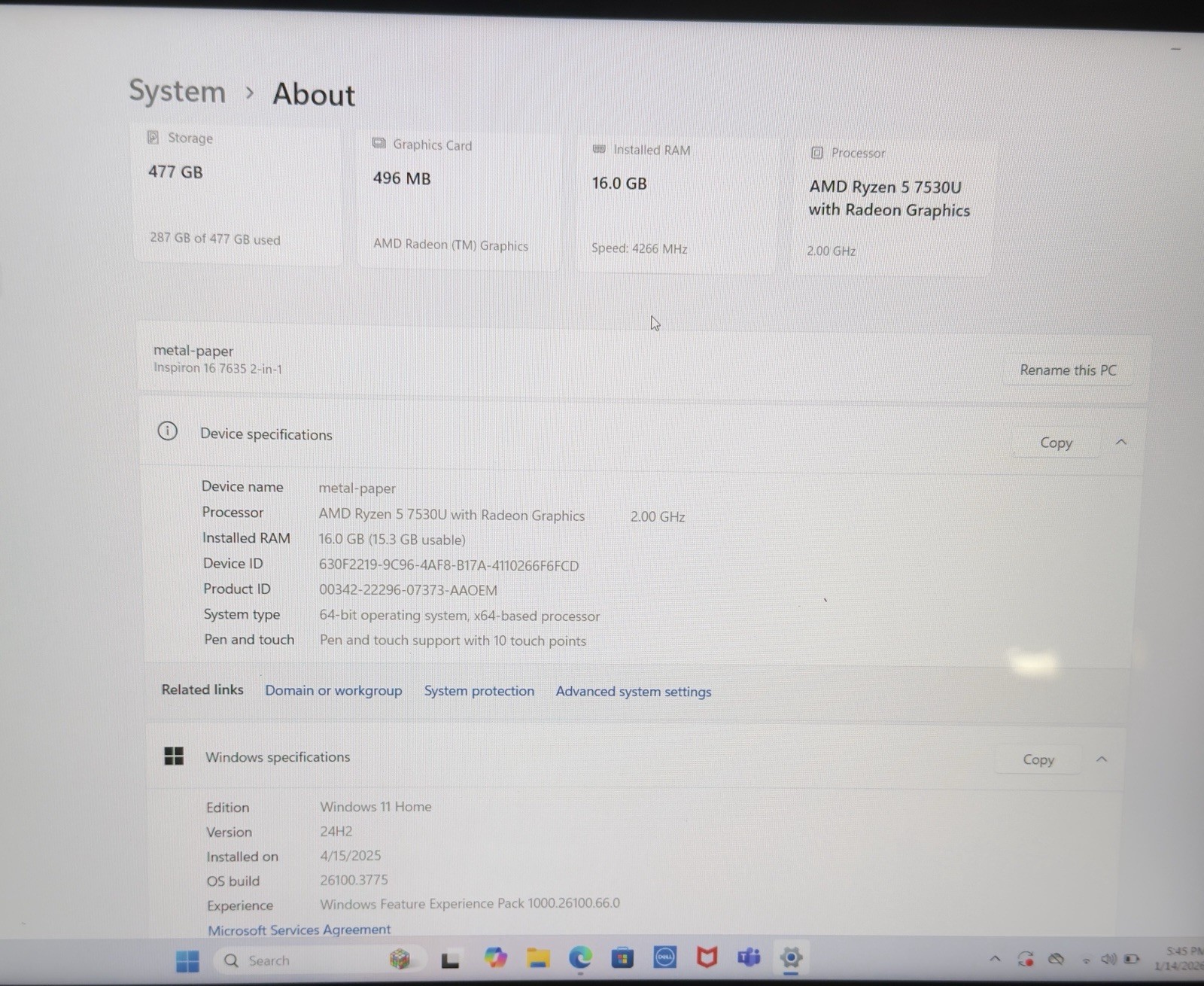
Task: Open the volume speaker tray icon
Action: pyautogui.click(x=1108, y=959)
